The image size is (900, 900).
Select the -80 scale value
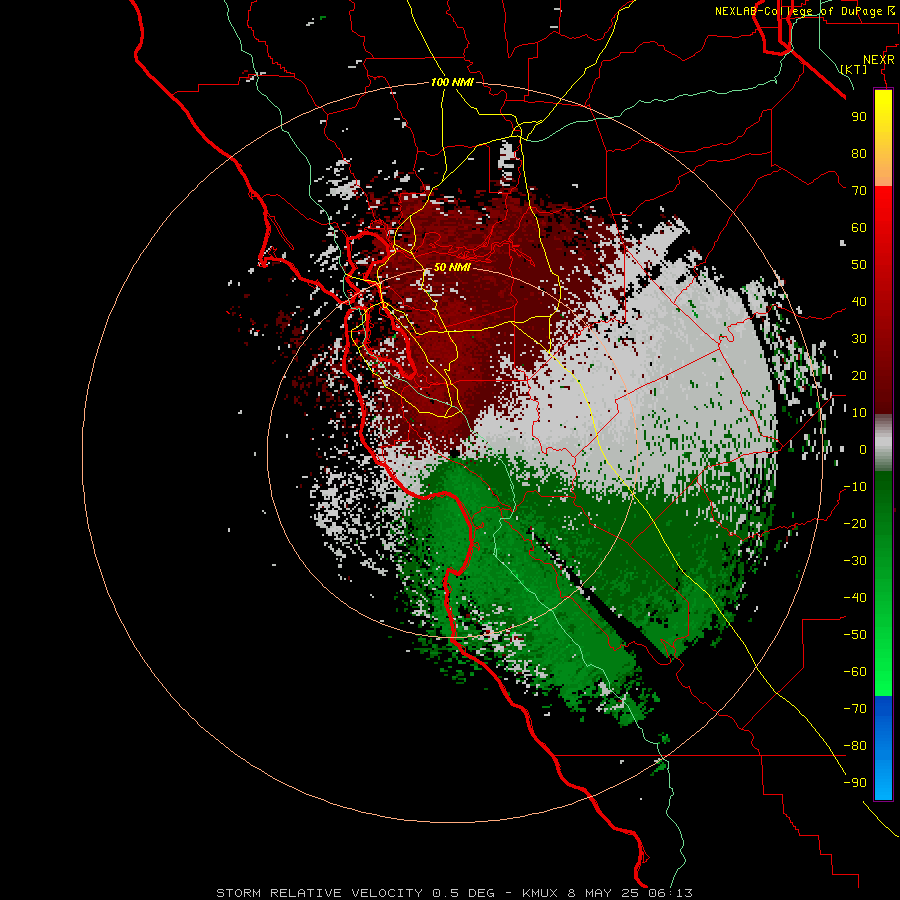(855, 746)
